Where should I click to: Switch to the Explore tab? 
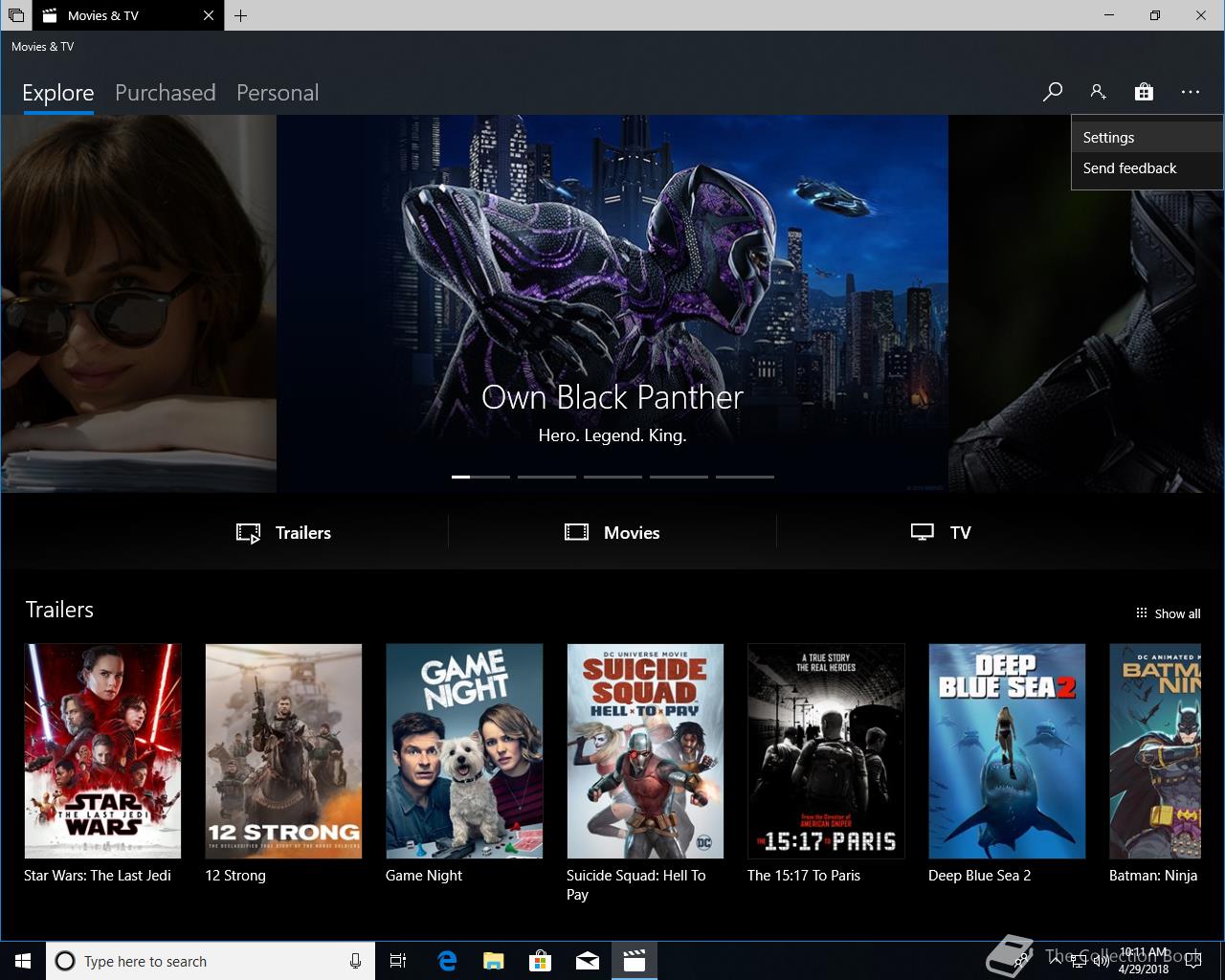click(x=58, y=93)
